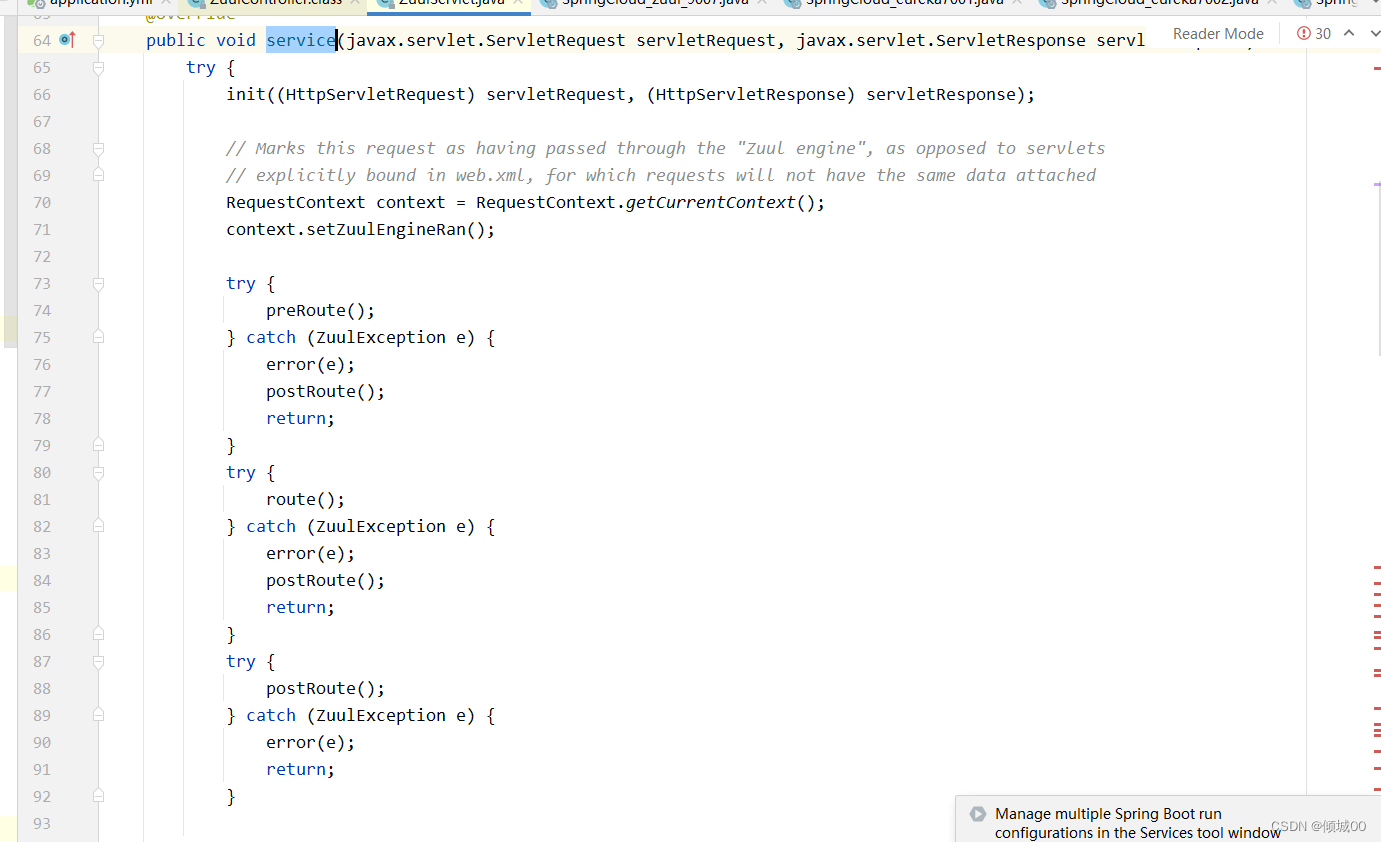The image size is (1381, 842).
Task: Jump to previous highlighted error with up arrow
Action: click(x=1348, y=33)
